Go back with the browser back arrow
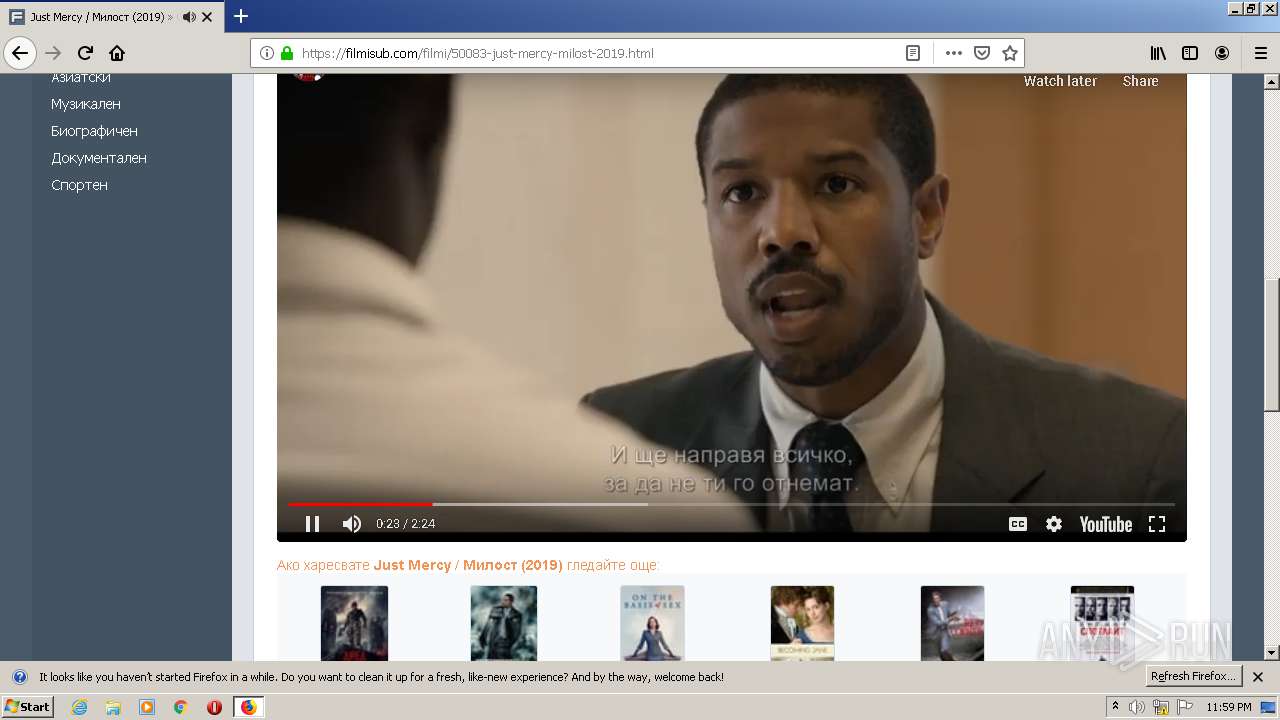 click(20, 53)
